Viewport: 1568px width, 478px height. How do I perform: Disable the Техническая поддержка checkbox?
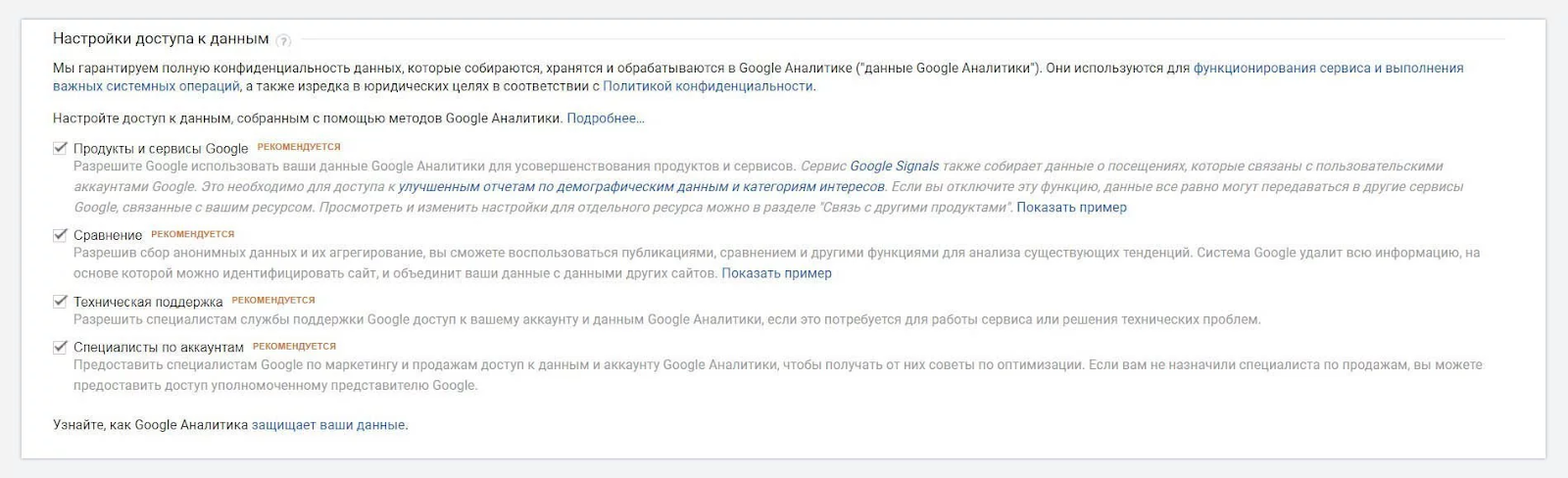click(x=60, y=302)
